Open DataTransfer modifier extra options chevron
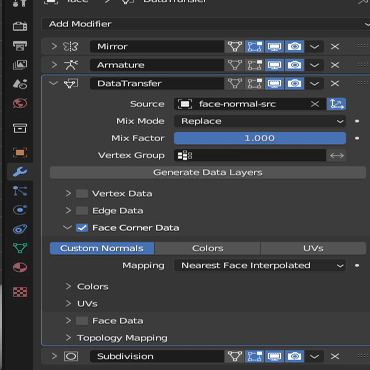The image size is (370, 370). click(x=314, y=83)
